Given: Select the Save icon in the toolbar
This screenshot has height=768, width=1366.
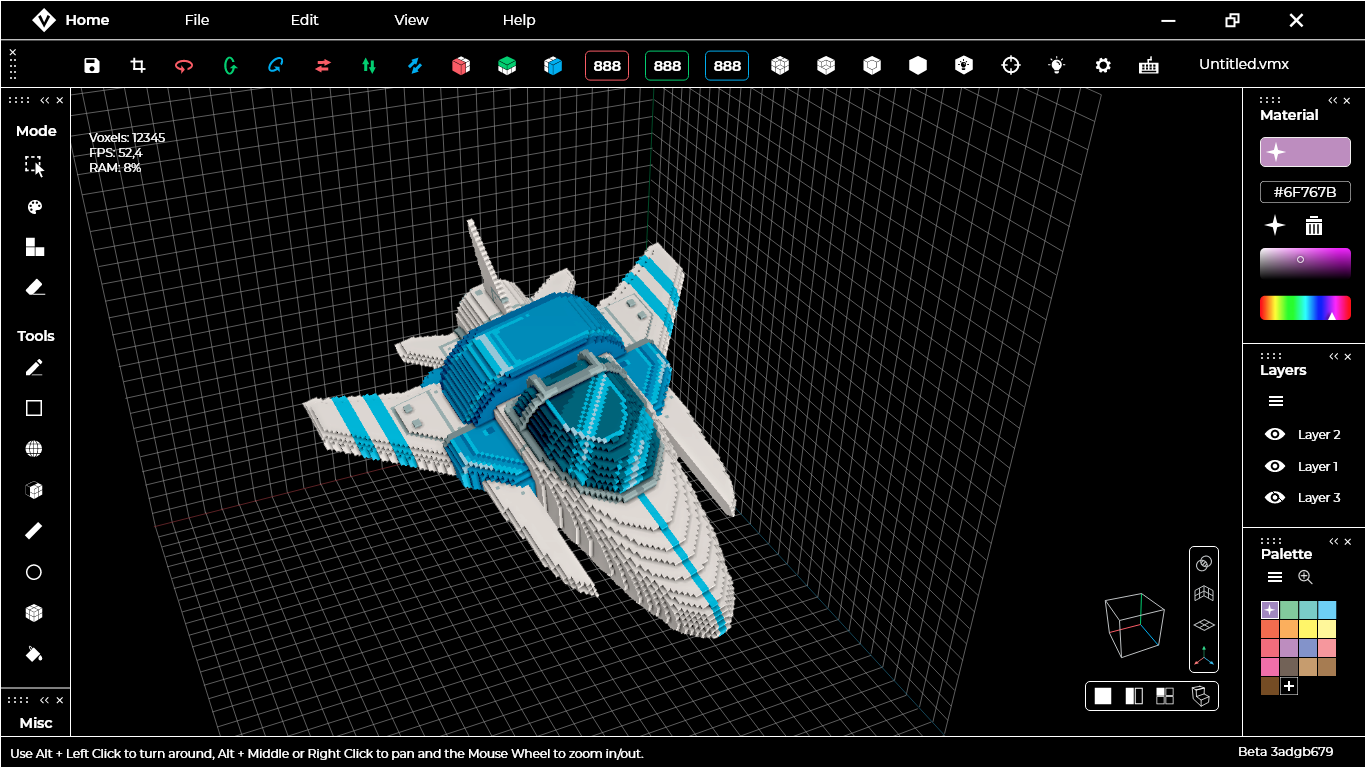Looking at the screenshot, I should (91, 64).
